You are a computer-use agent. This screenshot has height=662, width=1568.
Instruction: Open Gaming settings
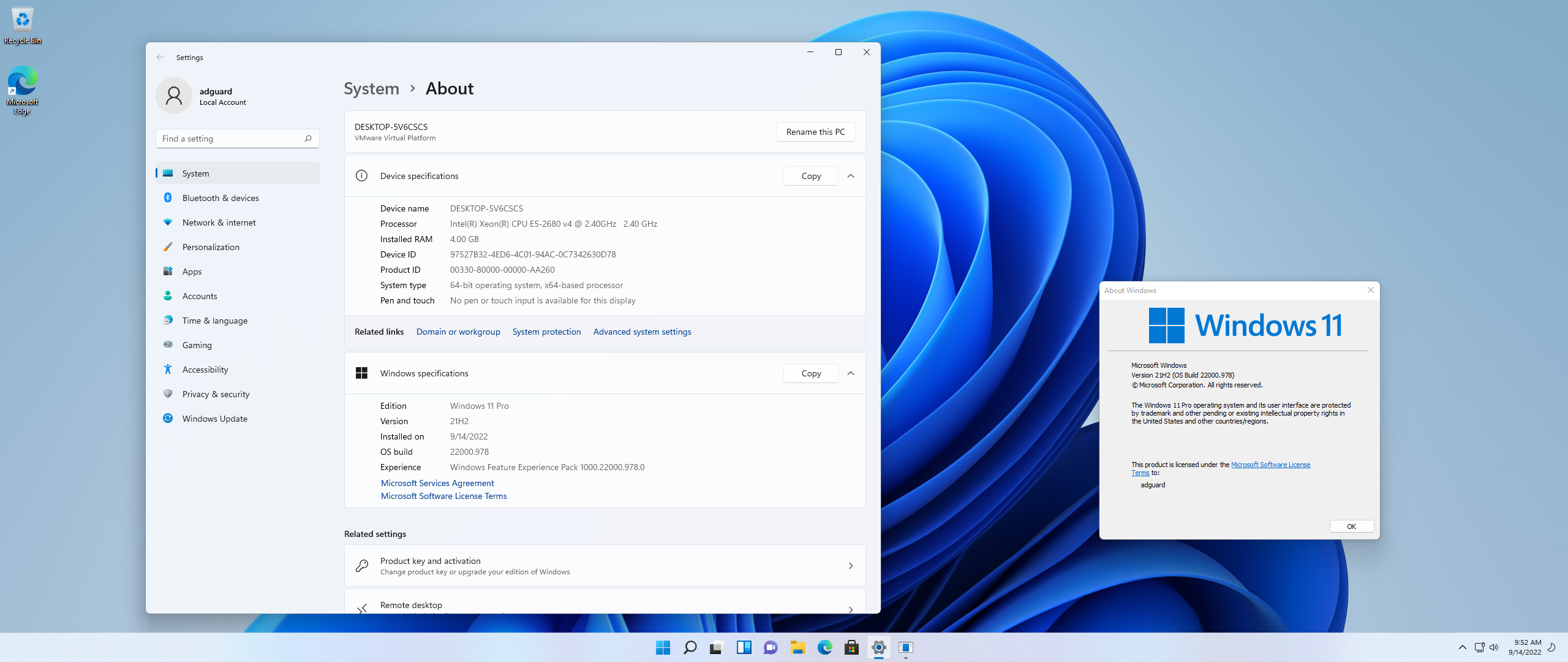238,345
